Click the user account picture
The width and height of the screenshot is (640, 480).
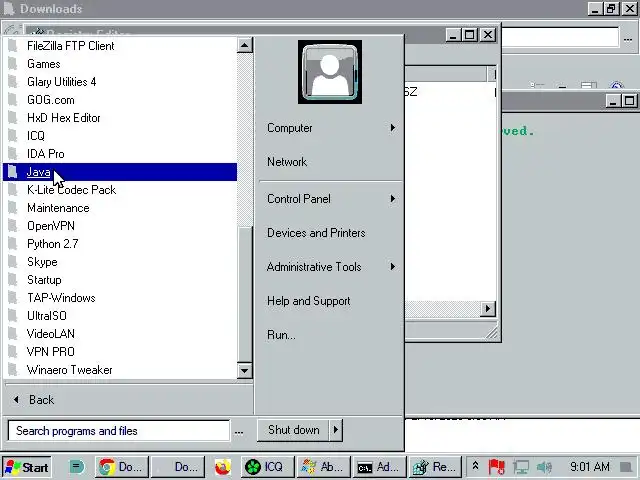pos(330,72)
